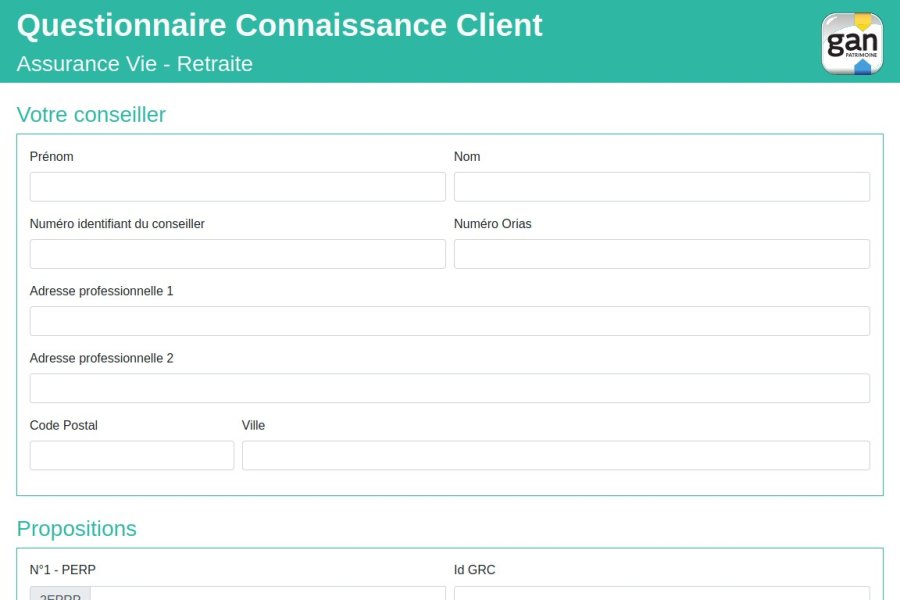
Task: Focus the Id GRC input field
Action: (661, 594)
